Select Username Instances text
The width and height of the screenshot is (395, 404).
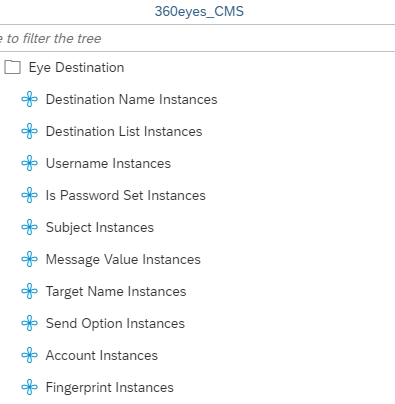(x=108, y=163)
